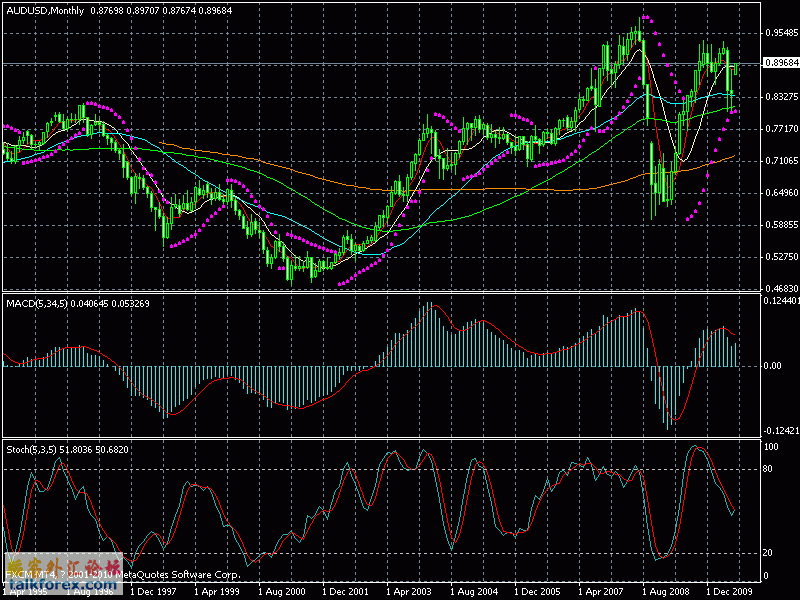Select the MACD(5,34,5) indicator label
The height and width of the screenshot is (600, 800).
[x=37, y=304]
